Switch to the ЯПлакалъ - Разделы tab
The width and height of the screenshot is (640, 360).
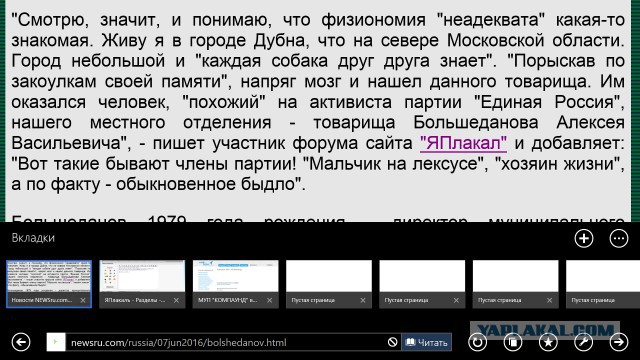point(142,284)
